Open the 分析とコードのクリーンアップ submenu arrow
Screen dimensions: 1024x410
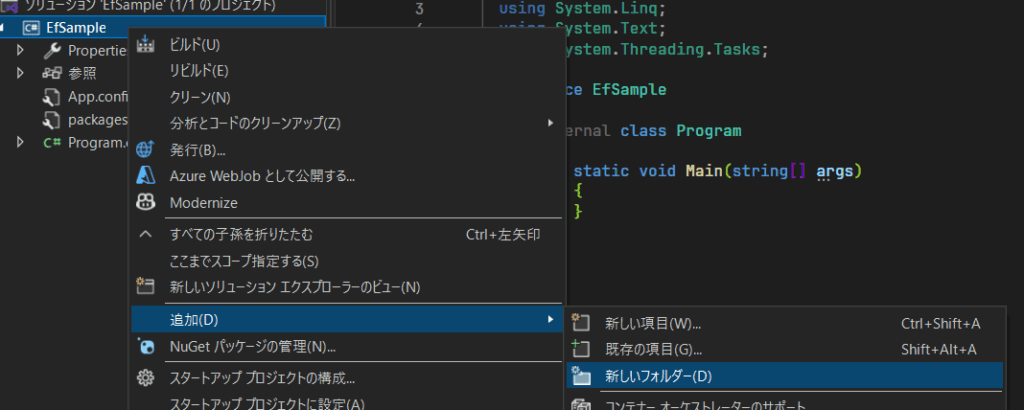pyautogui.click(x=549, y=123)
